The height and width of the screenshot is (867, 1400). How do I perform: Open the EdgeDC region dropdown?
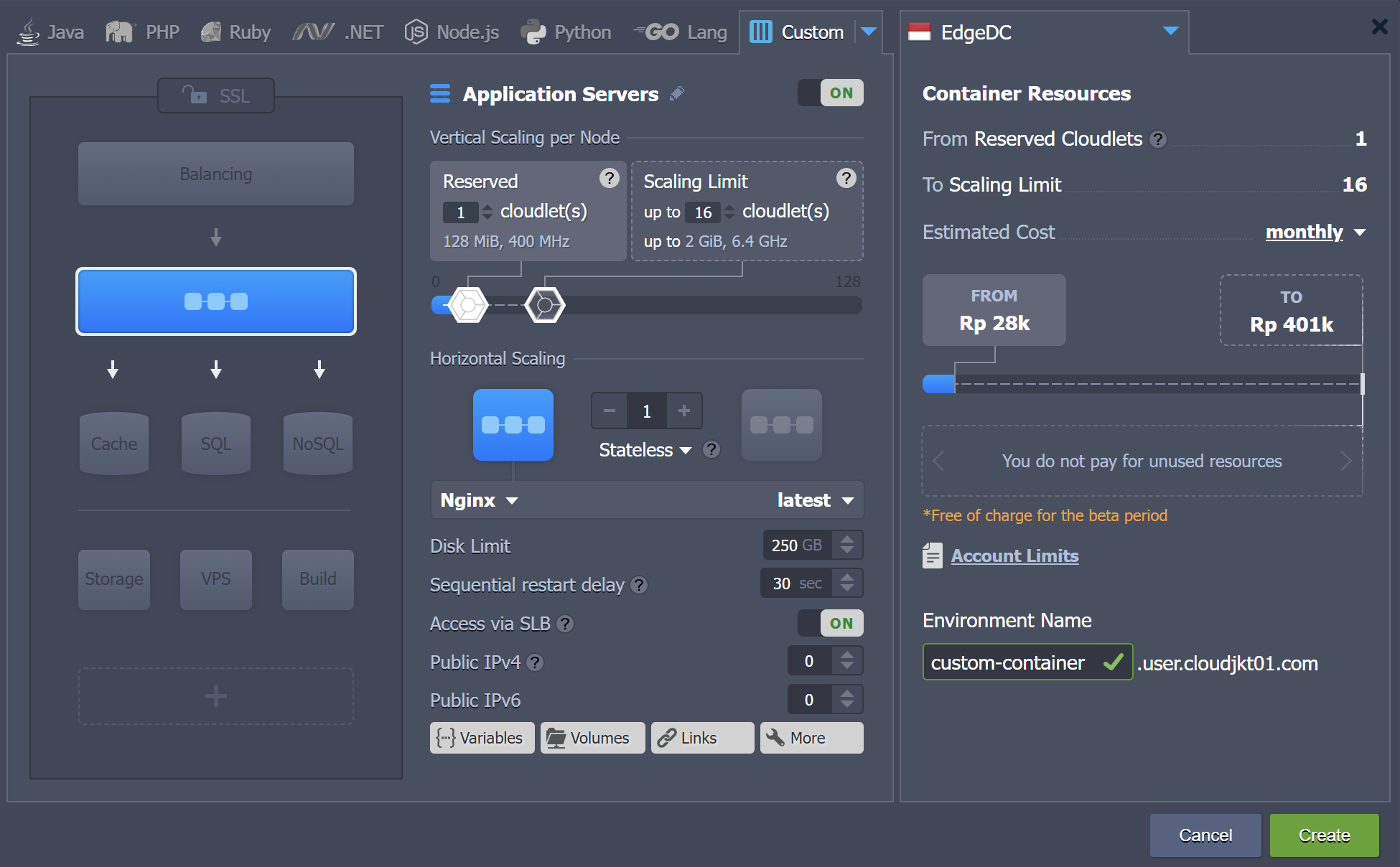tap(1044, 32)
